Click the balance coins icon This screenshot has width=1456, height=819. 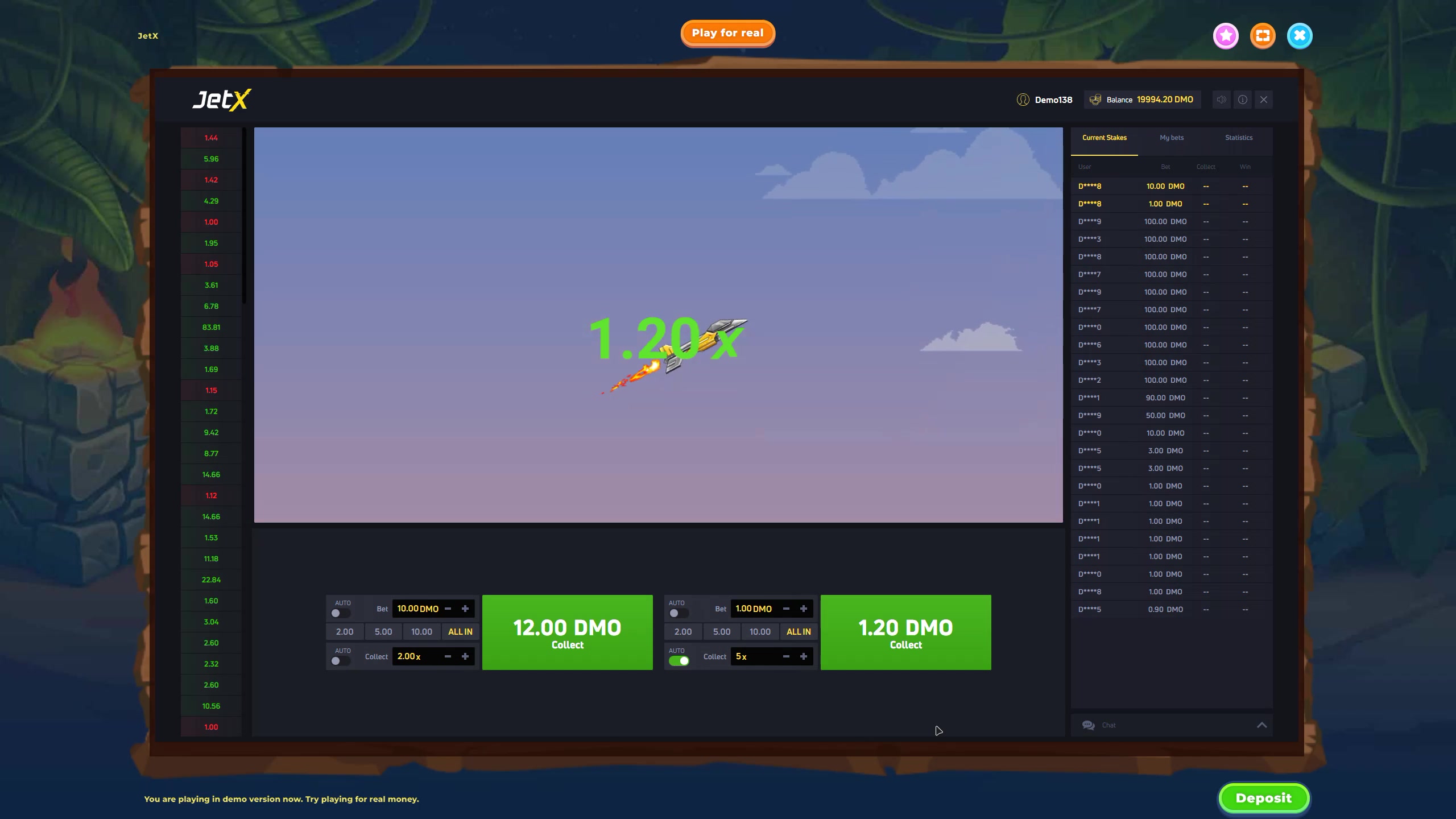1095,100
